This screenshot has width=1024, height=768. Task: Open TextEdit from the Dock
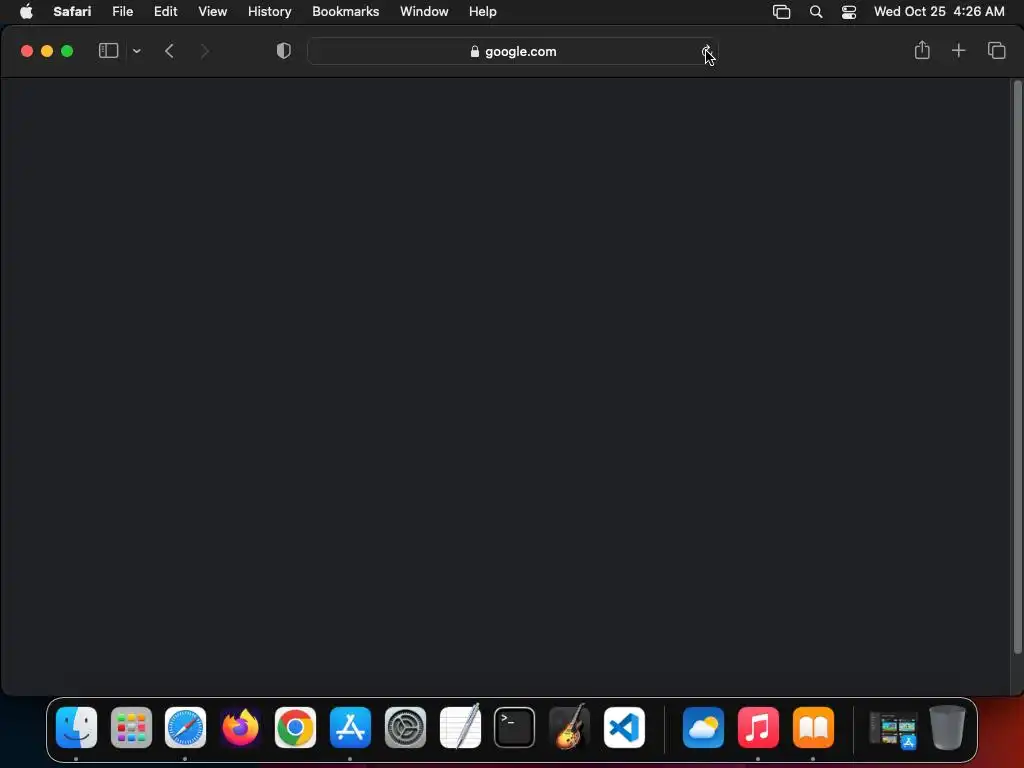pos(460,728)
